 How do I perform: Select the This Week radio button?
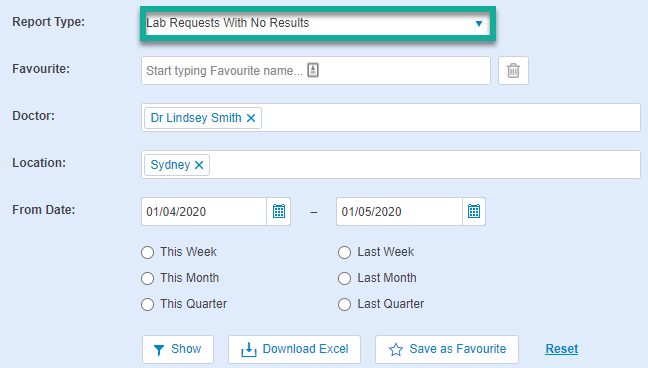pos(148,252)
